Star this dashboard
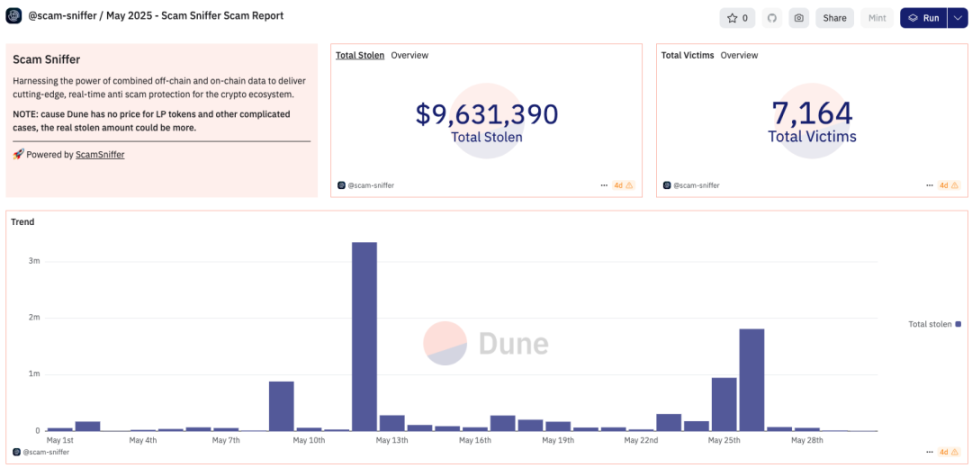Screen dimensions: 972x468 click(x=737, y=18)
